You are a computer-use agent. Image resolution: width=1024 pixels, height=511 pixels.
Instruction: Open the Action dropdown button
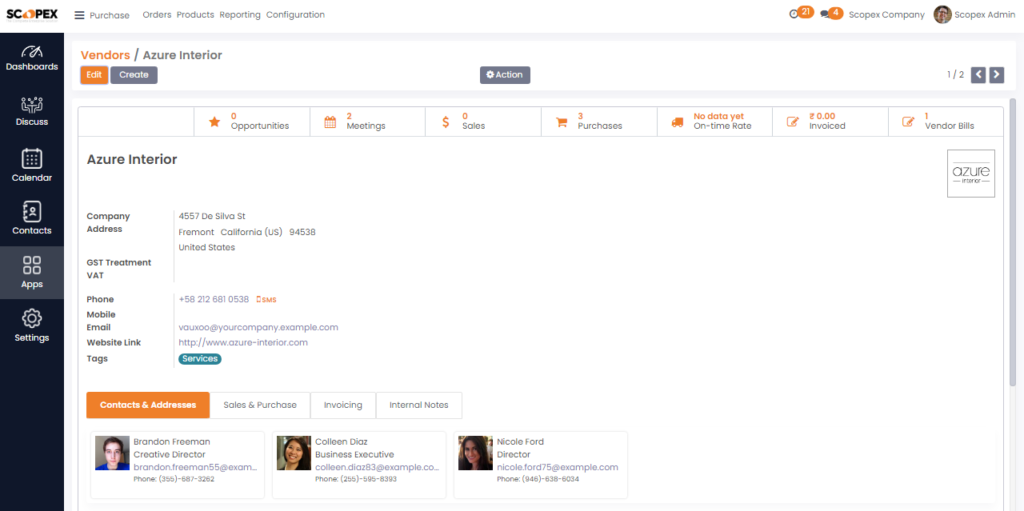click(x=505, y=74)
